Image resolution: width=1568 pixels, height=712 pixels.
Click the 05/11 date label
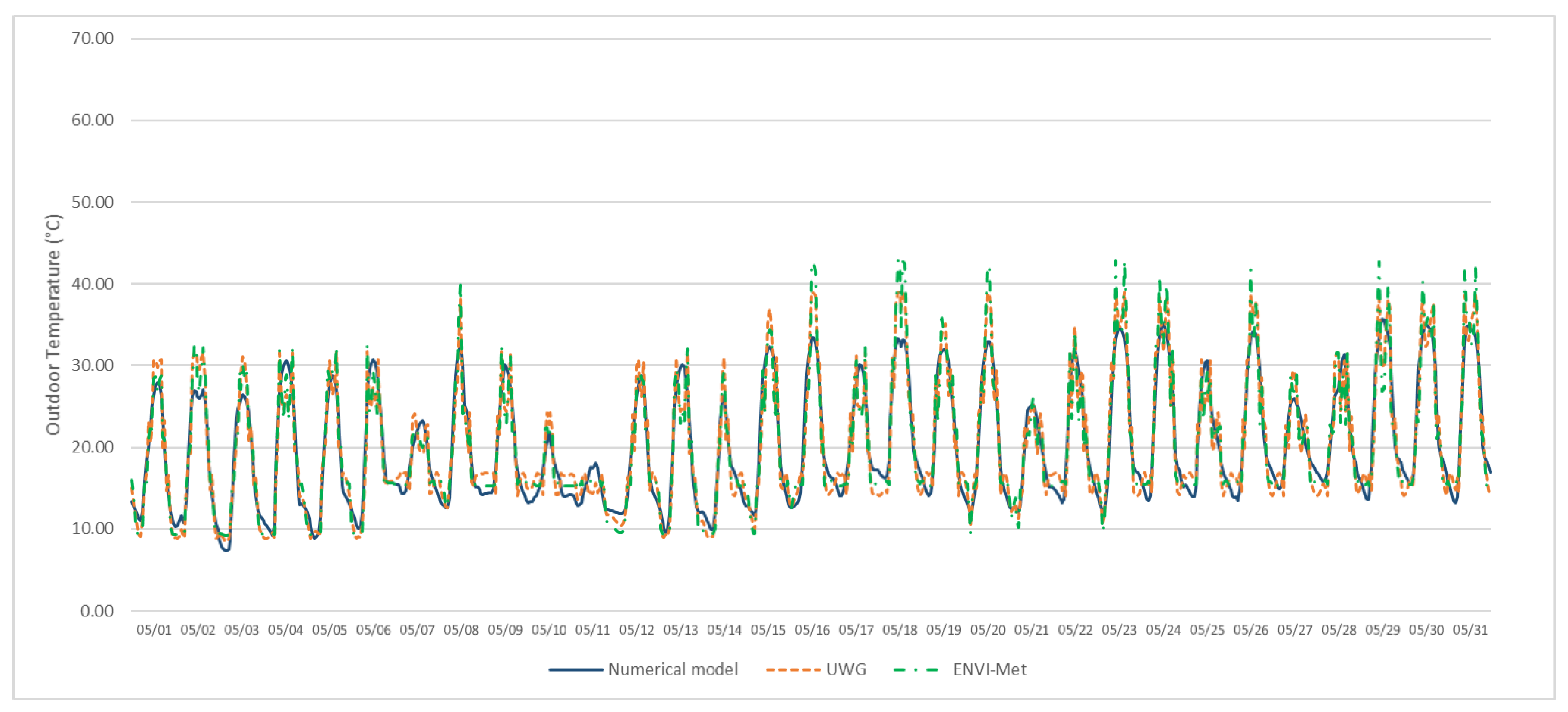(x=592, y=631)
